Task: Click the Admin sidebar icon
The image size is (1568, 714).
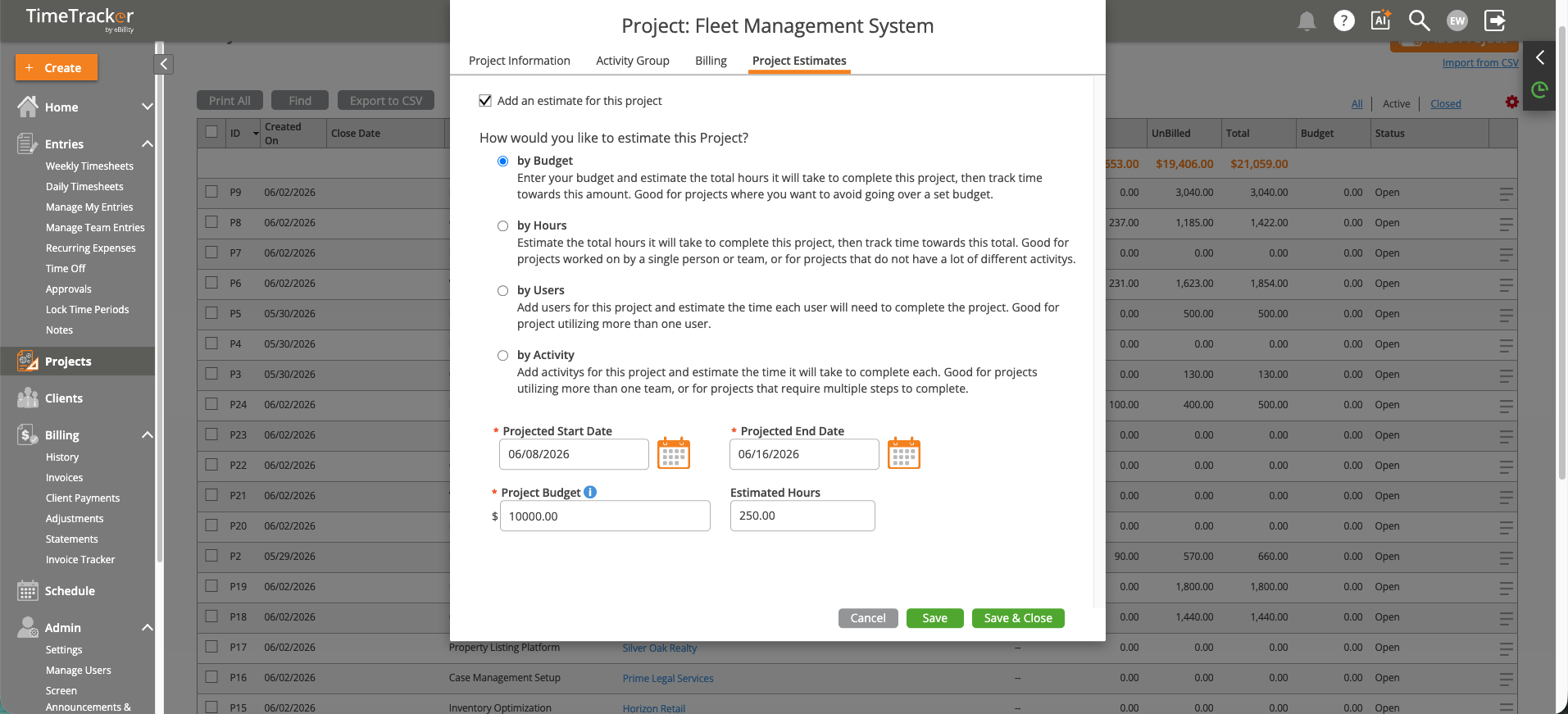Action: click(x=28, y=627)
